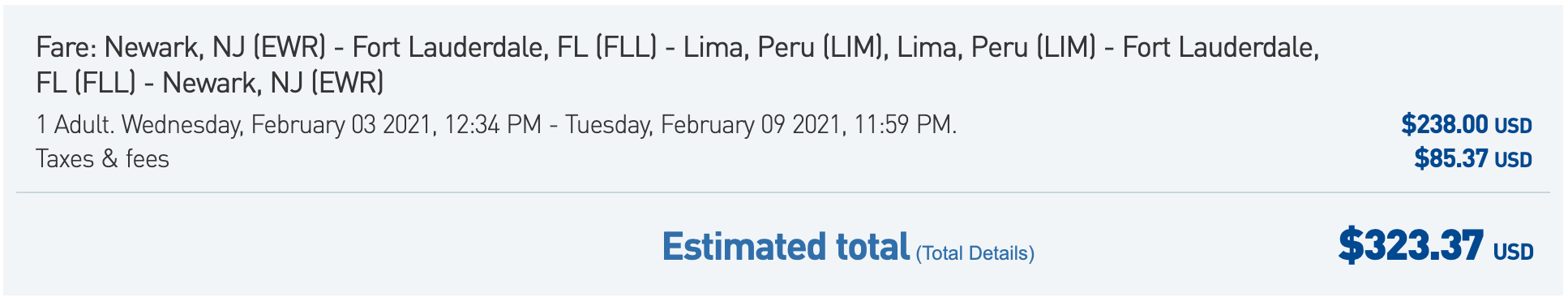Screen dimensions: 1568x302
Task: Click the first 'Lima, Peru (LIM)' destination
Action: coord(782,48)
